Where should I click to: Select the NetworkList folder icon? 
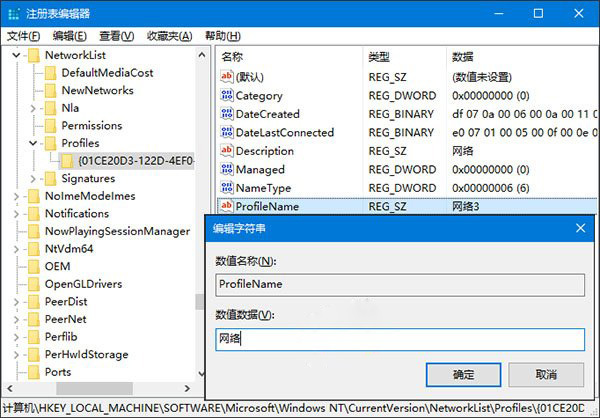click(x=34, y=55)
